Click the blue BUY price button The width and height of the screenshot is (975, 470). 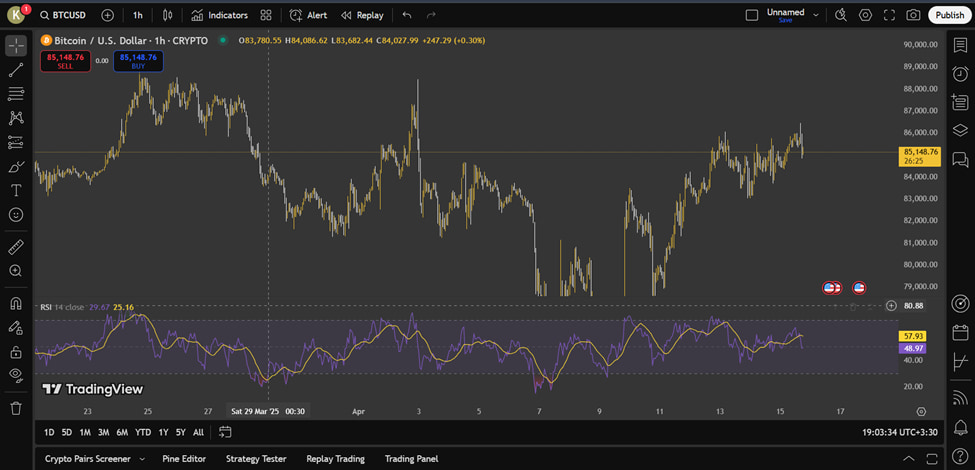coord(138,61)
